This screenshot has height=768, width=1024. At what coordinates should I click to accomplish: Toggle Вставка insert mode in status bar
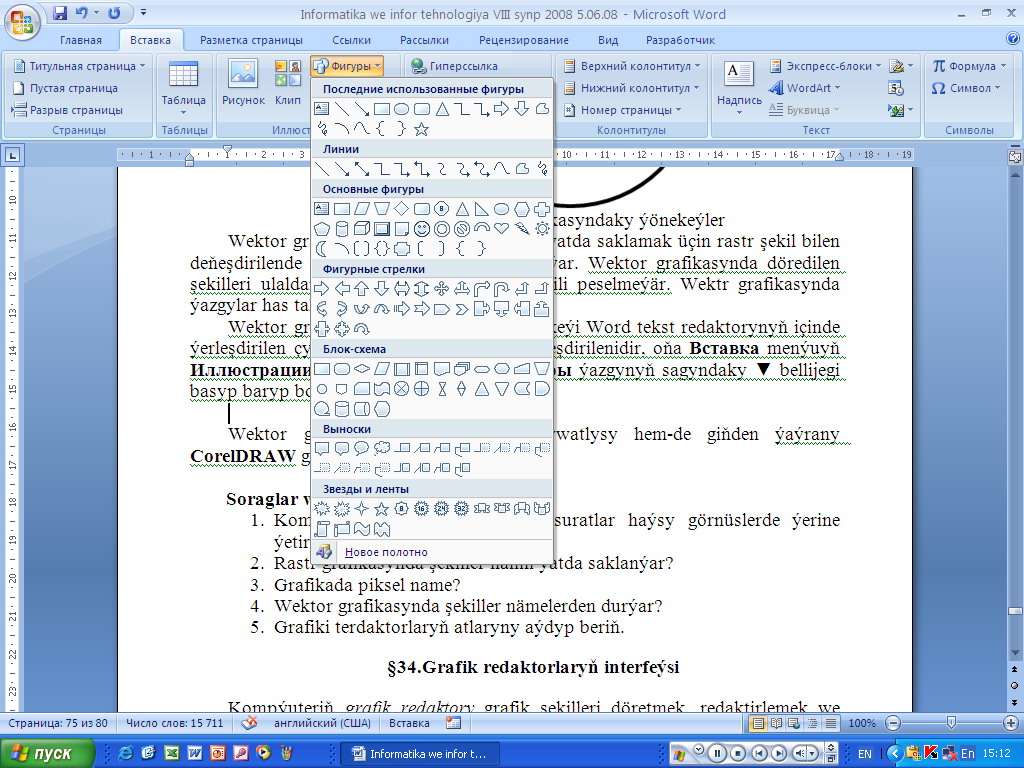pos(409,723)
